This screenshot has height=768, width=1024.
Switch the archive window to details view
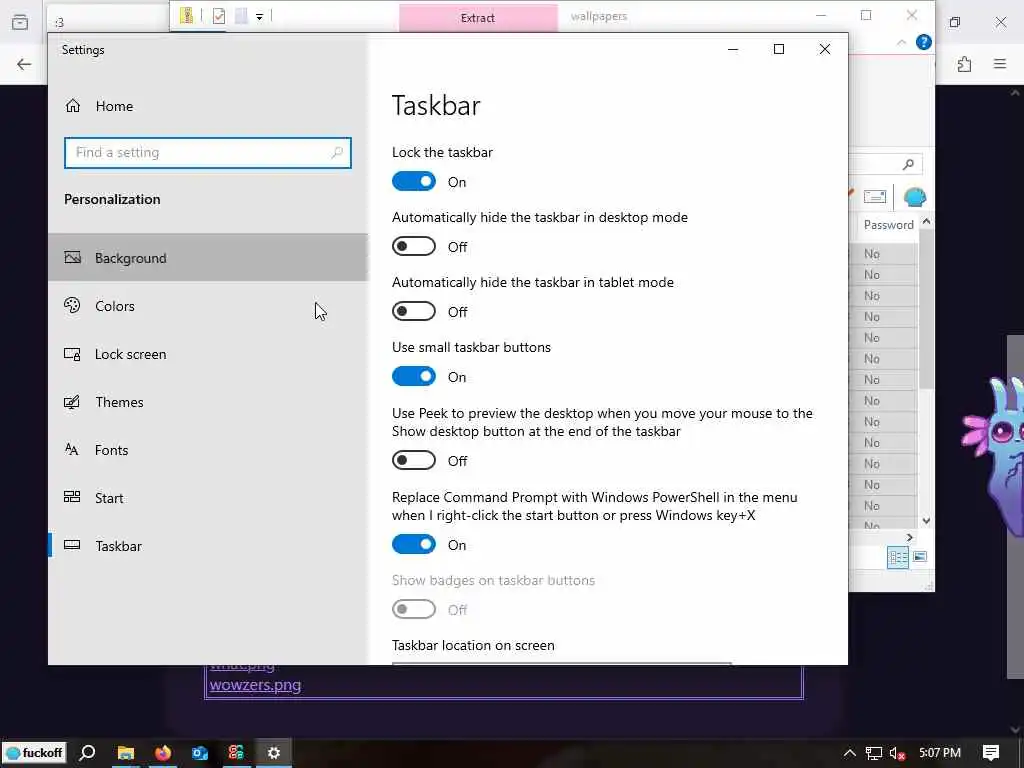click(898, 557)
